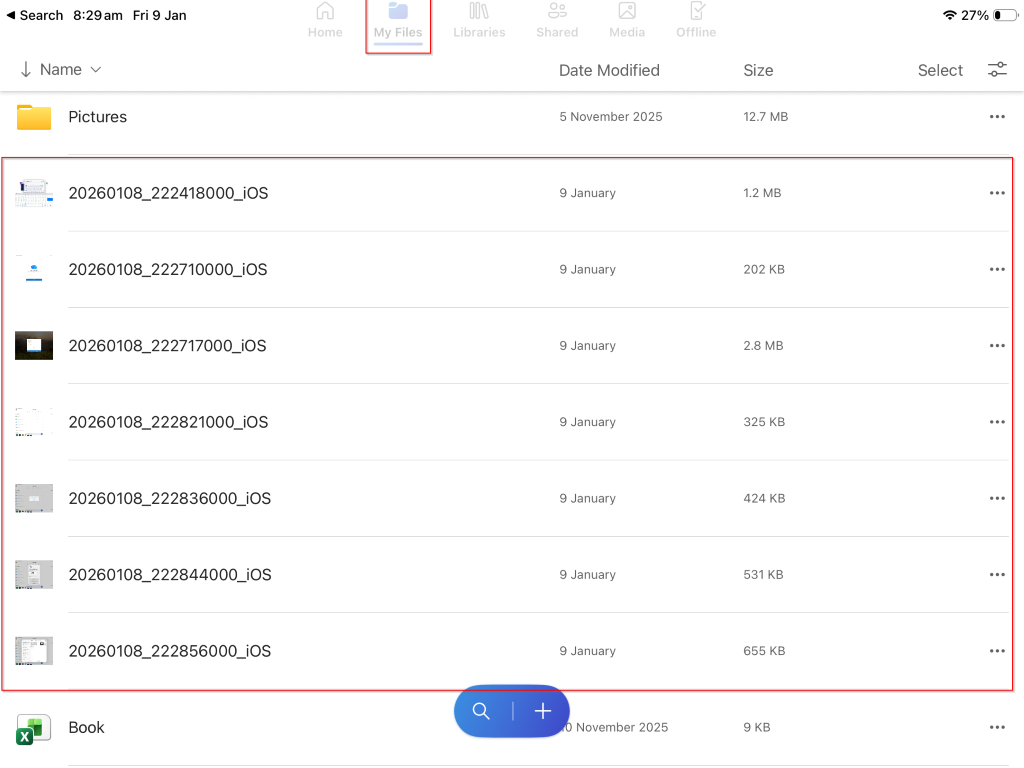
Task: Open thumbnail of 20260108_222844000_iOS
Action: tap(34, 575)
